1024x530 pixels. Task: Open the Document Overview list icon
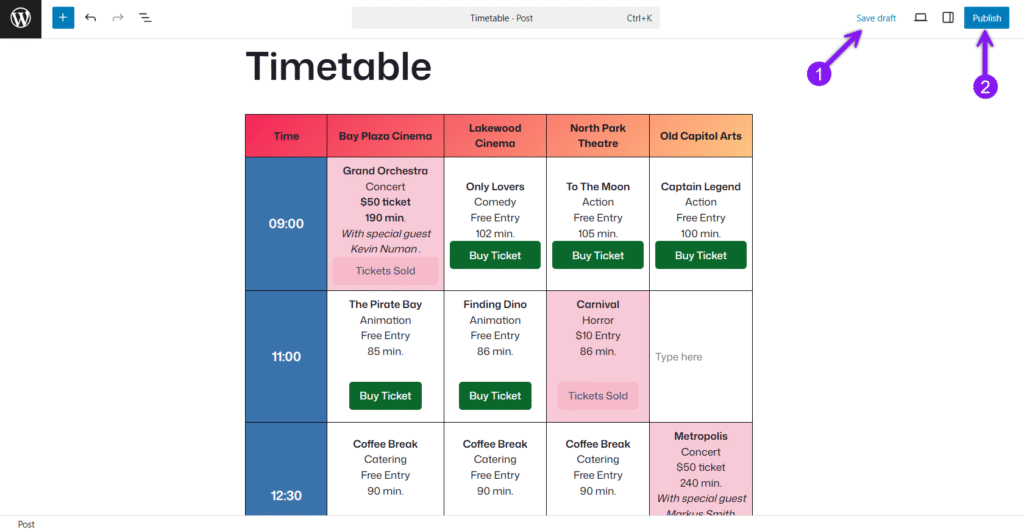point(145,18)
